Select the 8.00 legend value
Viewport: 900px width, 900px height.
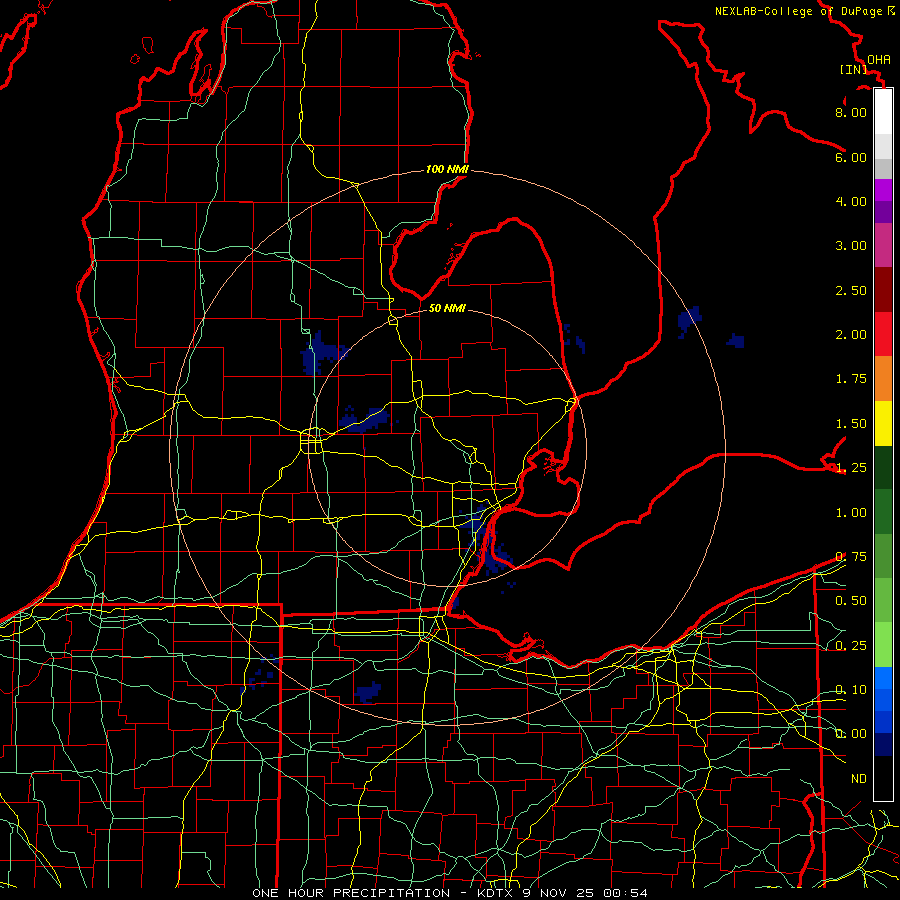click(851, 112)
